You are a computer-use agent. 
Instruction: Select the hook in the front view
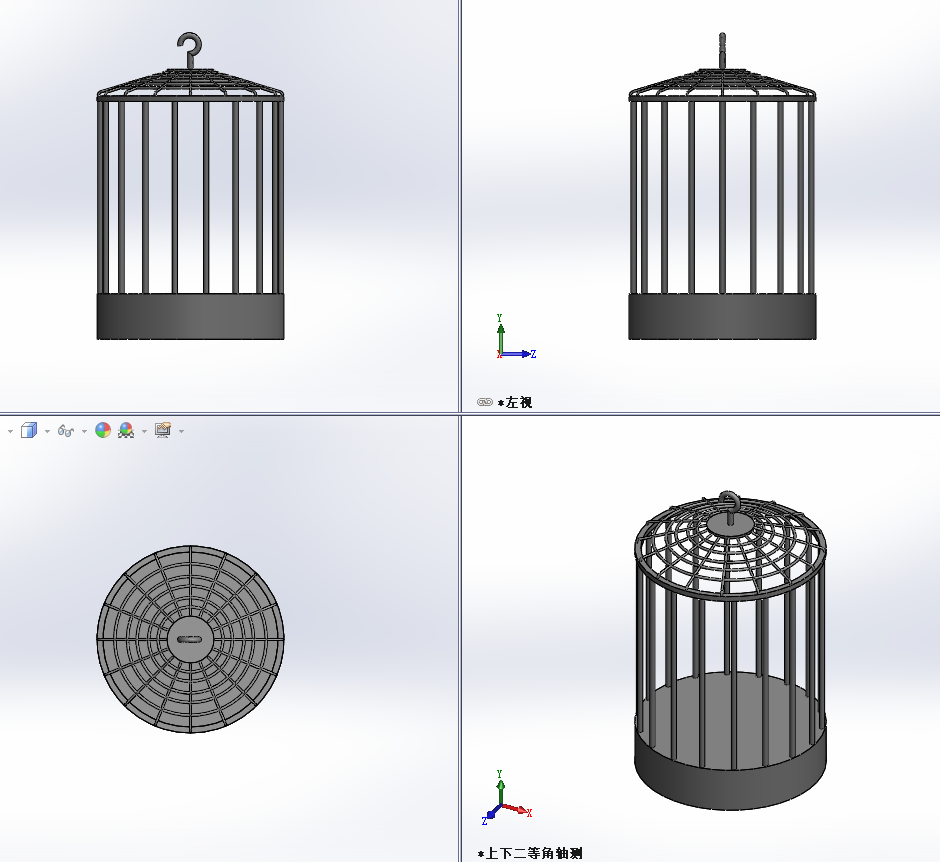[190, 49]
